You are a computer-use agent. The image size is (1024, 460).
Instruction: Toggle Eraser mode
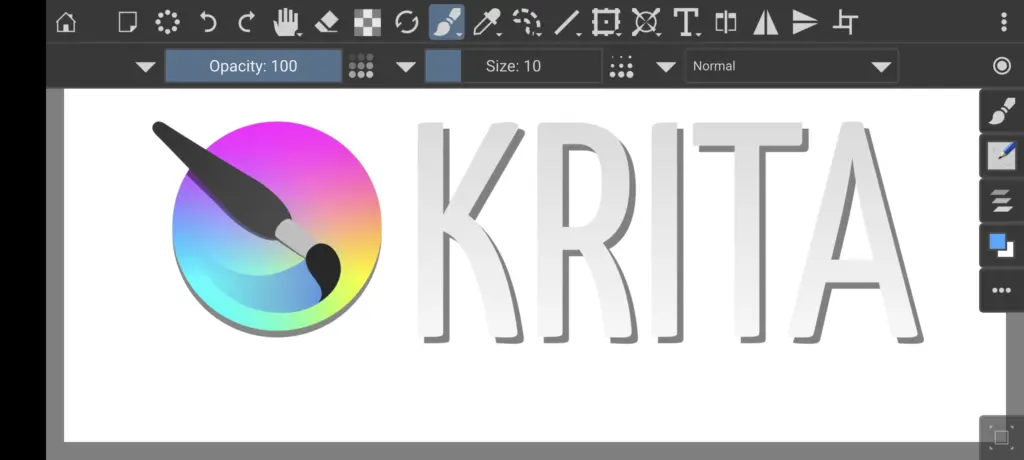click(327, 22)
